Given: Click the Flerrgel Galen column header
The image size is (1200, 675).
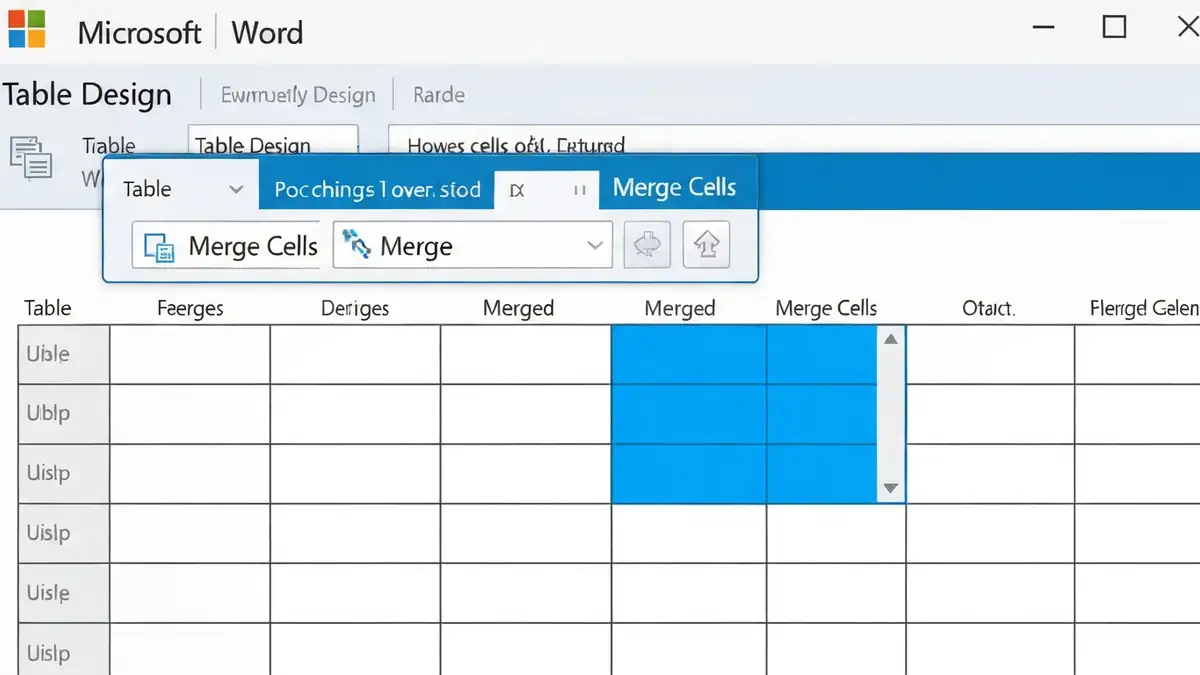Looking at the screenshot, I should coord(1144,308).
